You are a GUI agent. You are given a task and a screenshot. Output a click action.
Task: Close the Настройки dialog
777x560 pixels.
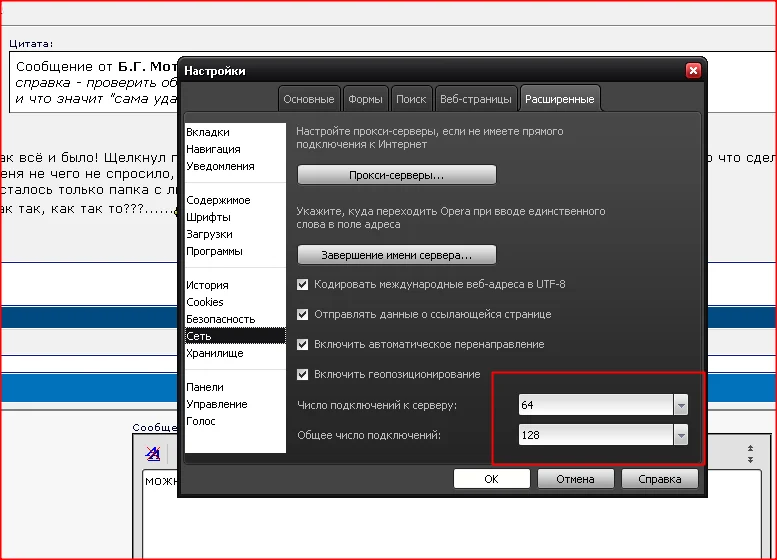point(693,70)
